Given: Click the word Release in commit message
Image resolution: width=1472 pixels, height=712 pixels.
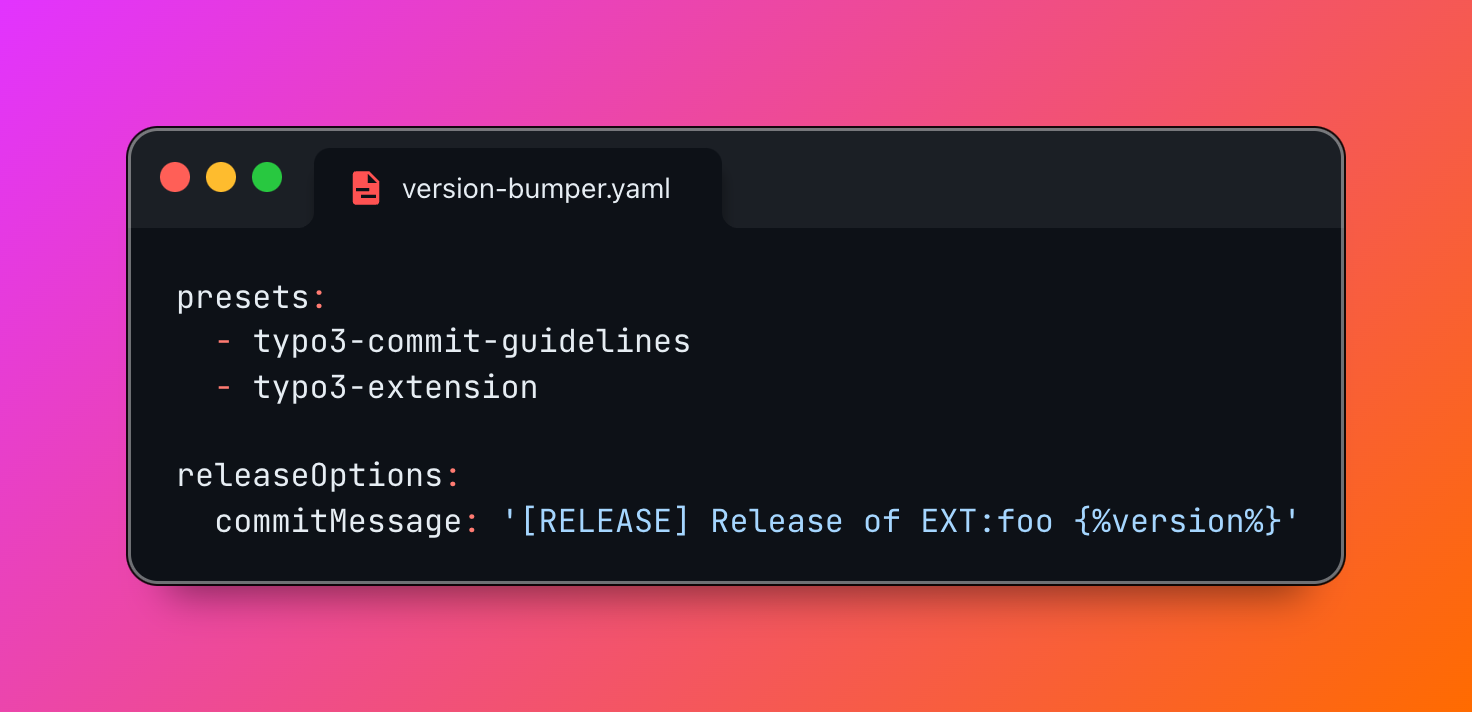Looking at the screenshot, I should (x=777, y=521).
